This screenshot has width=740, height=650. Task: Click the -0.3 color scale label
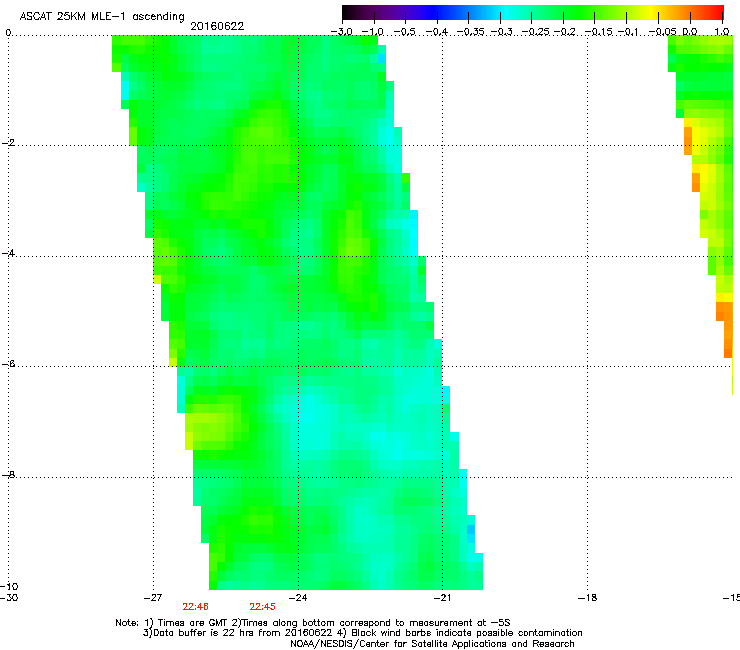[502, 32]
